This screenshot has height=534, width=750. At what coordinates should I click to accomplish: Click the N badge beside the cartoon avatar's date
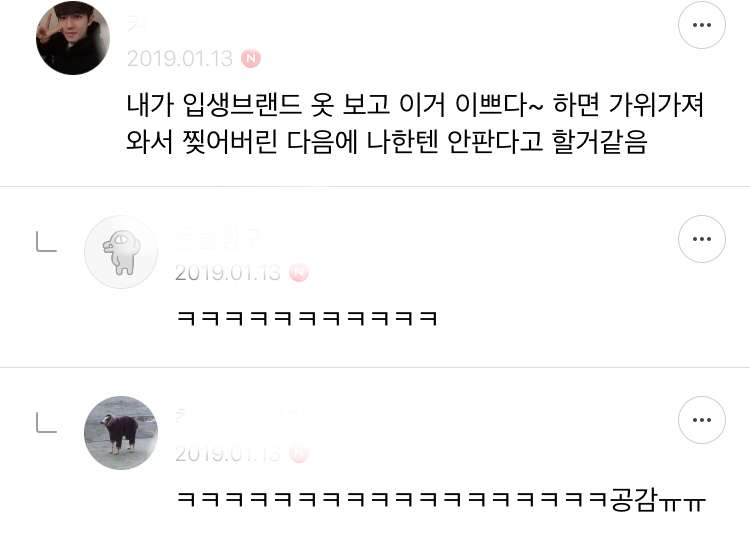tap(299, 272)
